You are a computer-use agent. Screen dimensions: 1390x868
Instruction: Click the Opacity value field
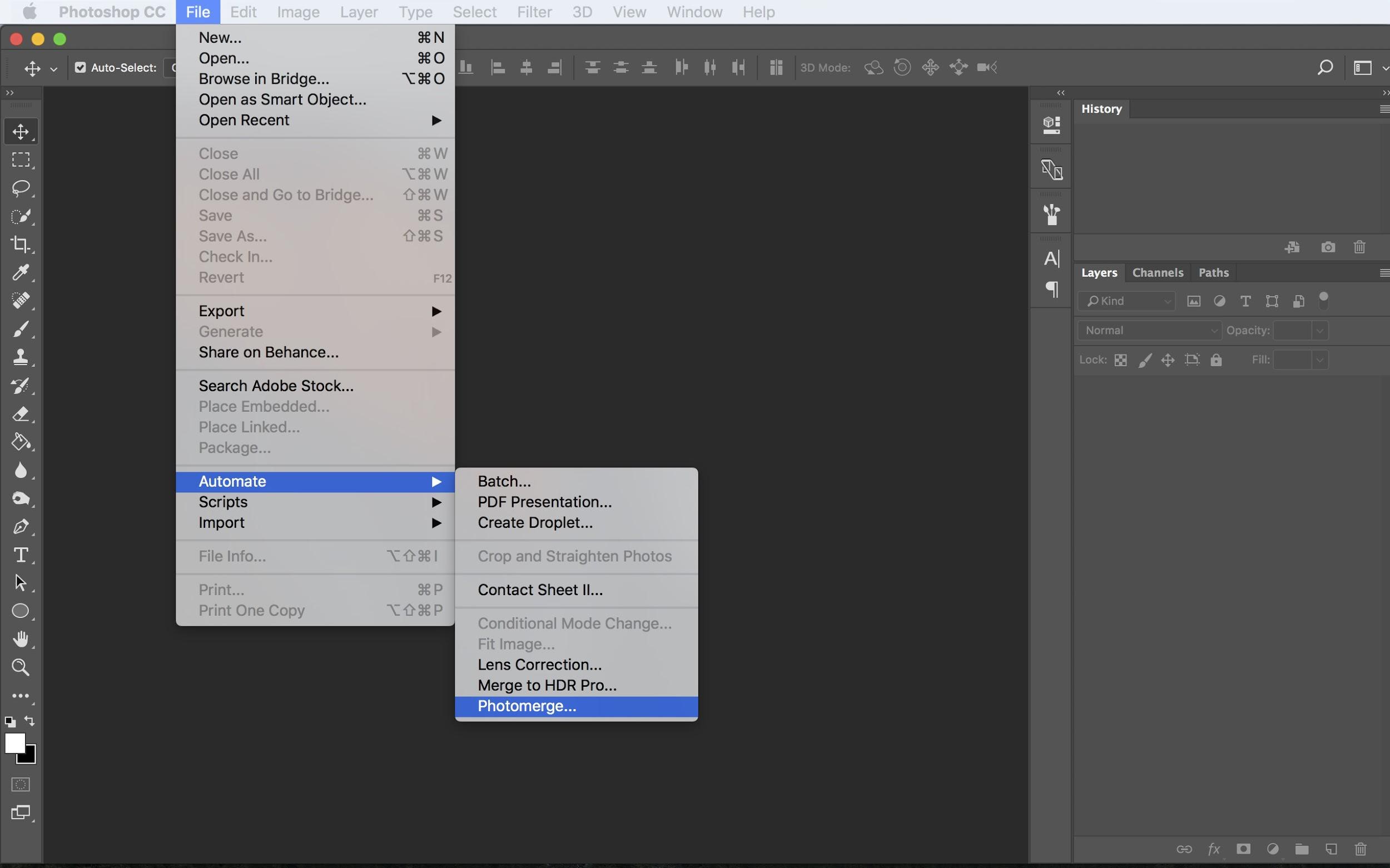[x=1292, y=331]
